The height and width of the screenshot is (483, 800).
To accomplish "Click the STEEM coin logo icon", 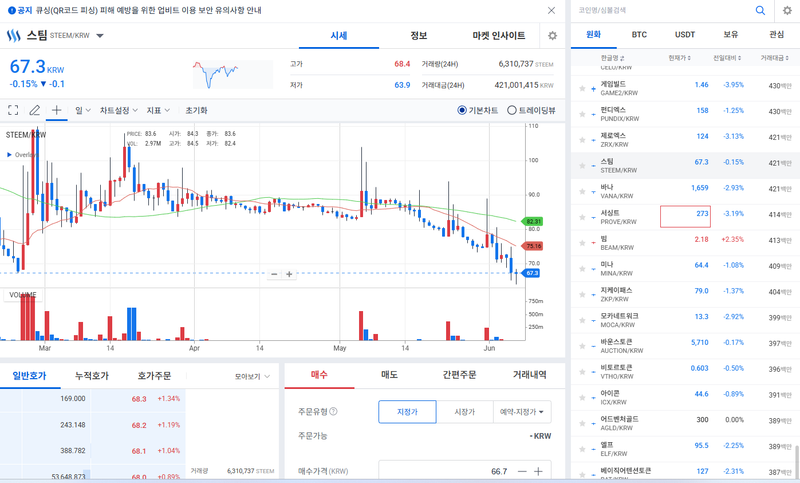I will tap(13, 36).
